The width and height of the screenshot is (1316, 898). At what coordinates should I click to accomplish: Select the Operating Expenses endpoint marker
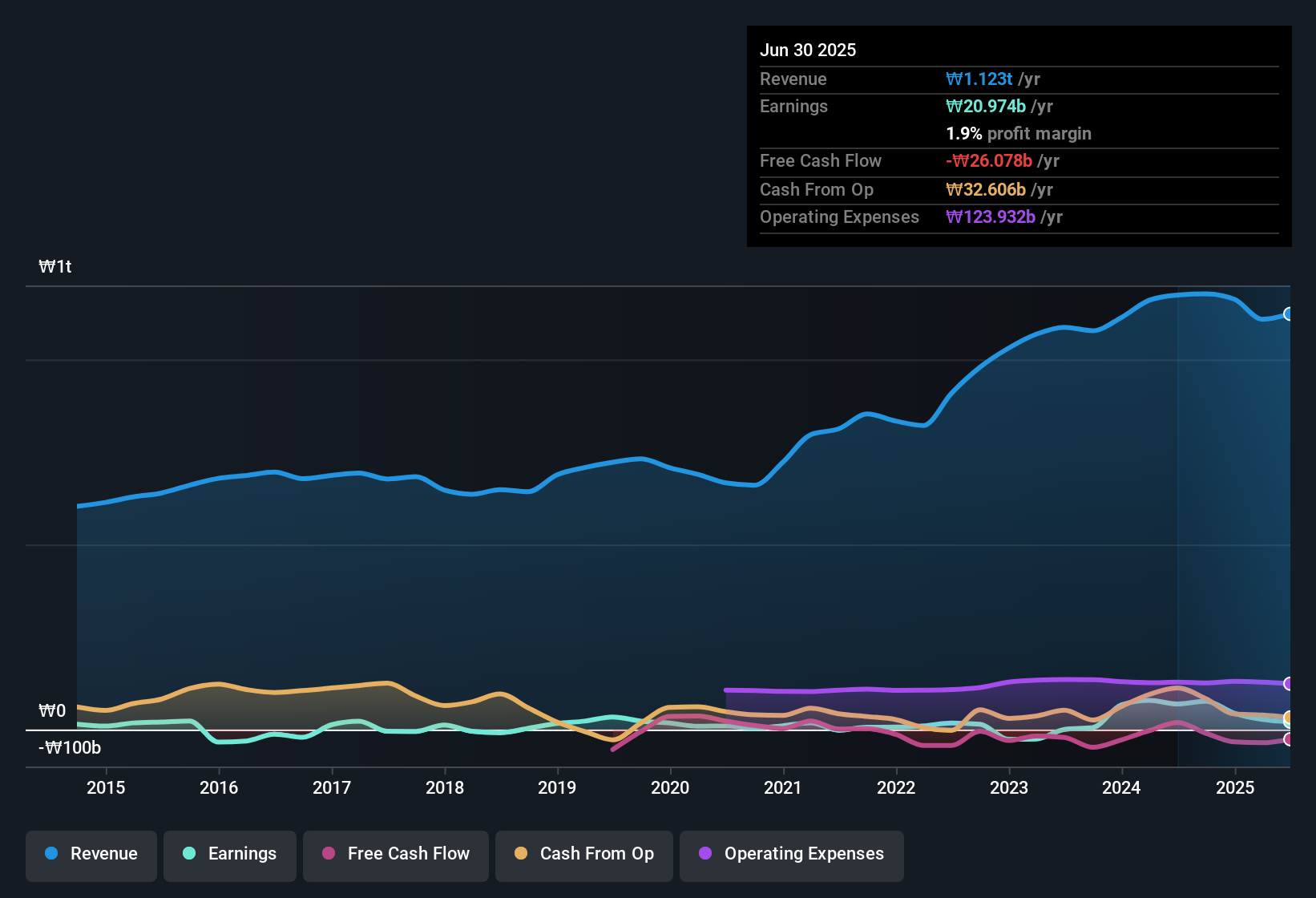point(1289,684)
